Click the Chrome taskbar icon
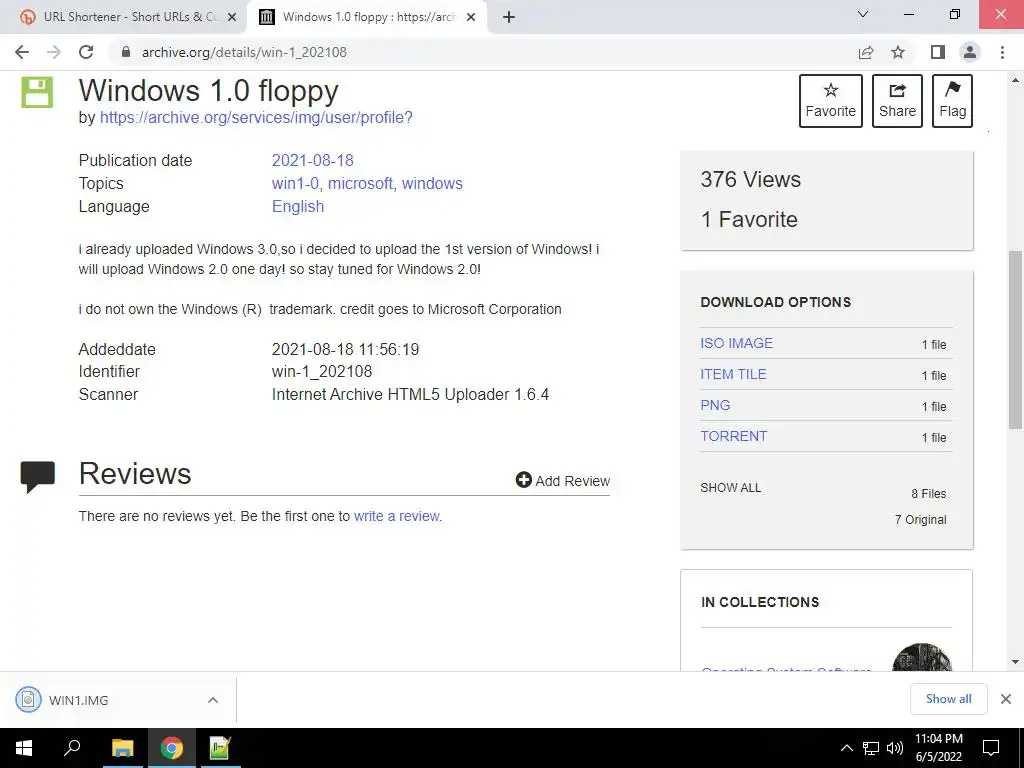This screenshot has width=1024, height=768. (172, 748)
